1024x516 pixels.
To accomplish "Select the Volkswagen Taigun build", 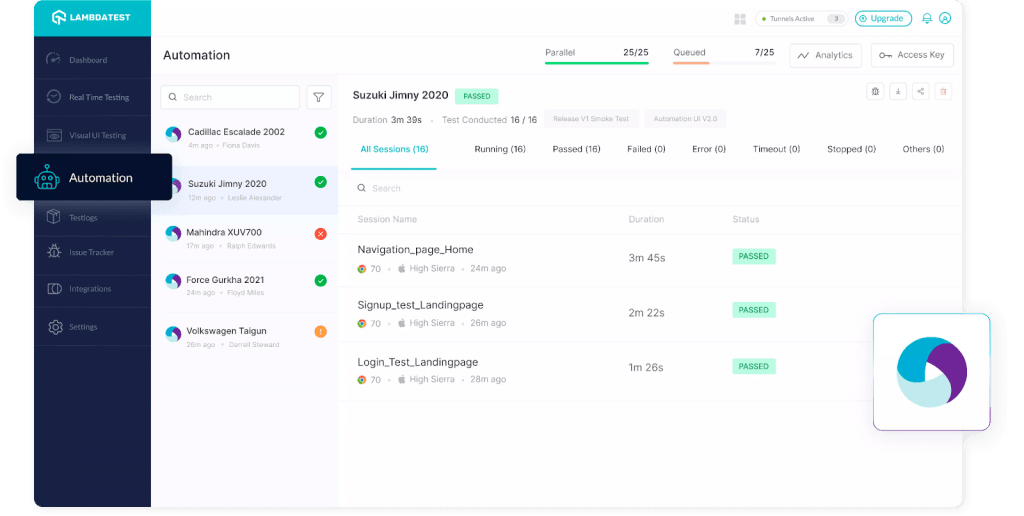I will [x=245, y=337].
